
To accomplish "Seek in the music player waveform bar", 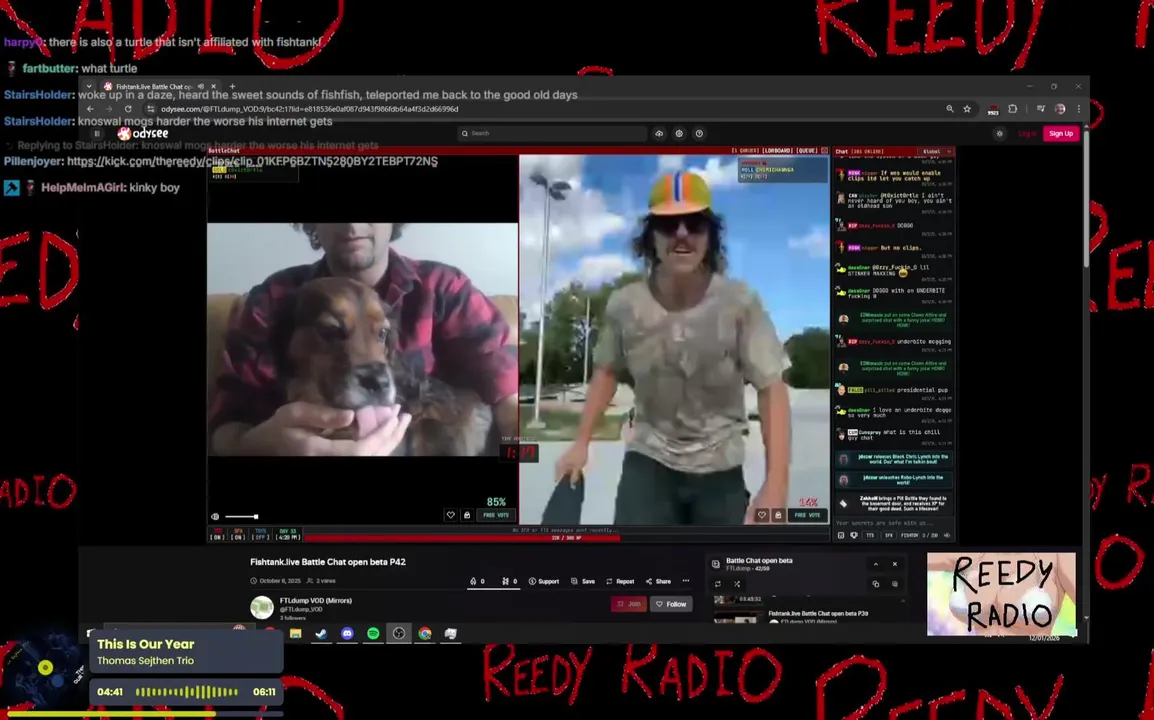I will [187, 692].
